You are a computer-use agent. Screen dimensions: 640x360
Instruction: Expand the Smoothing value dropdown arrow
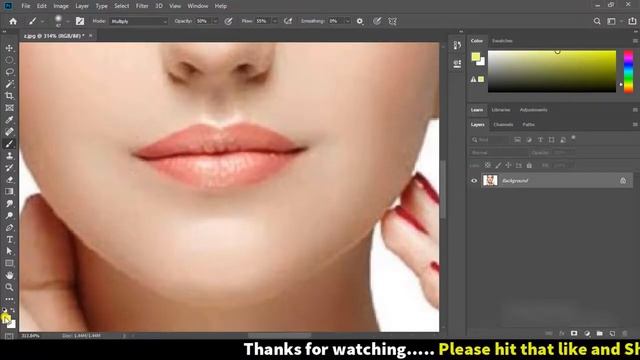(347, 21)
